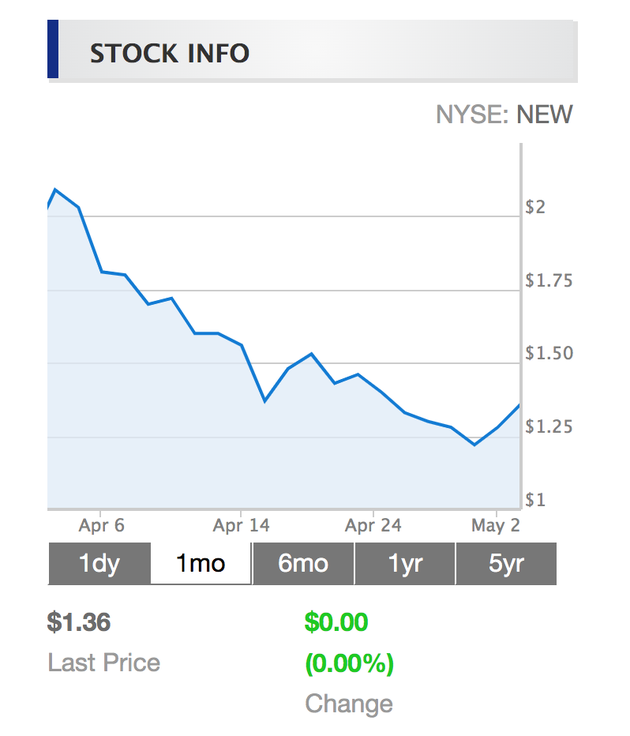Switch to the 1dy chart tab
Image resolution: width=630 pixels, height=736 pixels.
tap(99, 564)
